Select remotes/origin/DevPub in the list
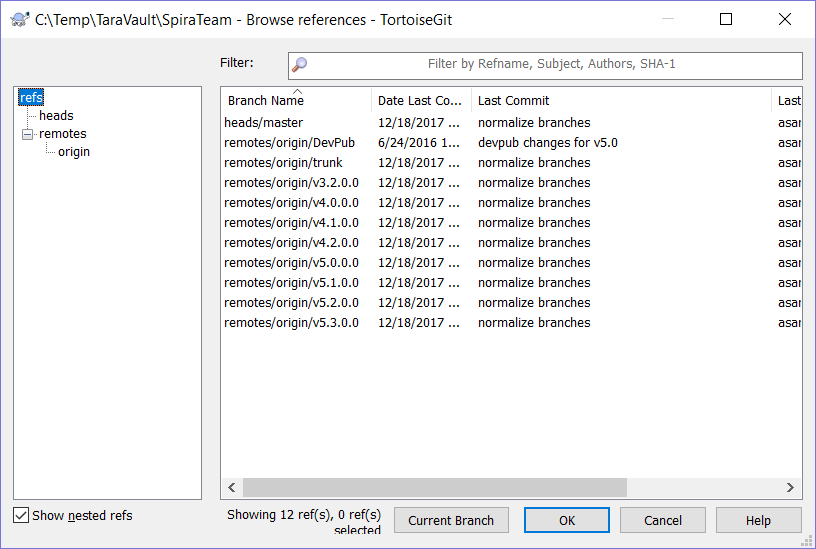 289,143
